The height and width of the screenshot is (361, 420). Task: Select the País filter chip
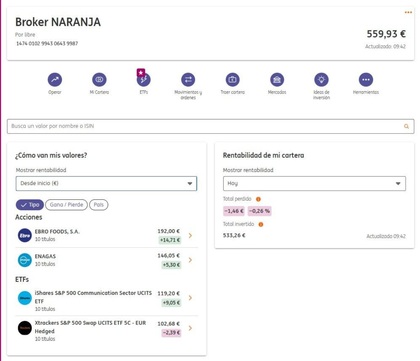[x=99, y=205]
